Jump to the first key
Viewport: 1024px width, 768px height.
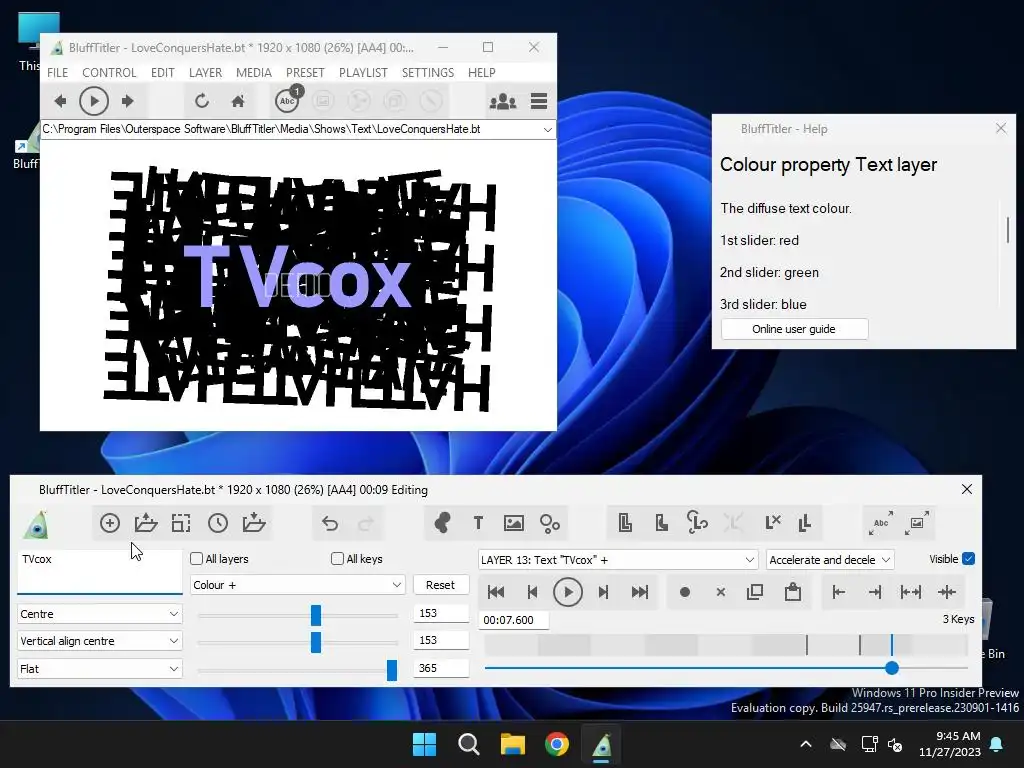pos(496,592)
